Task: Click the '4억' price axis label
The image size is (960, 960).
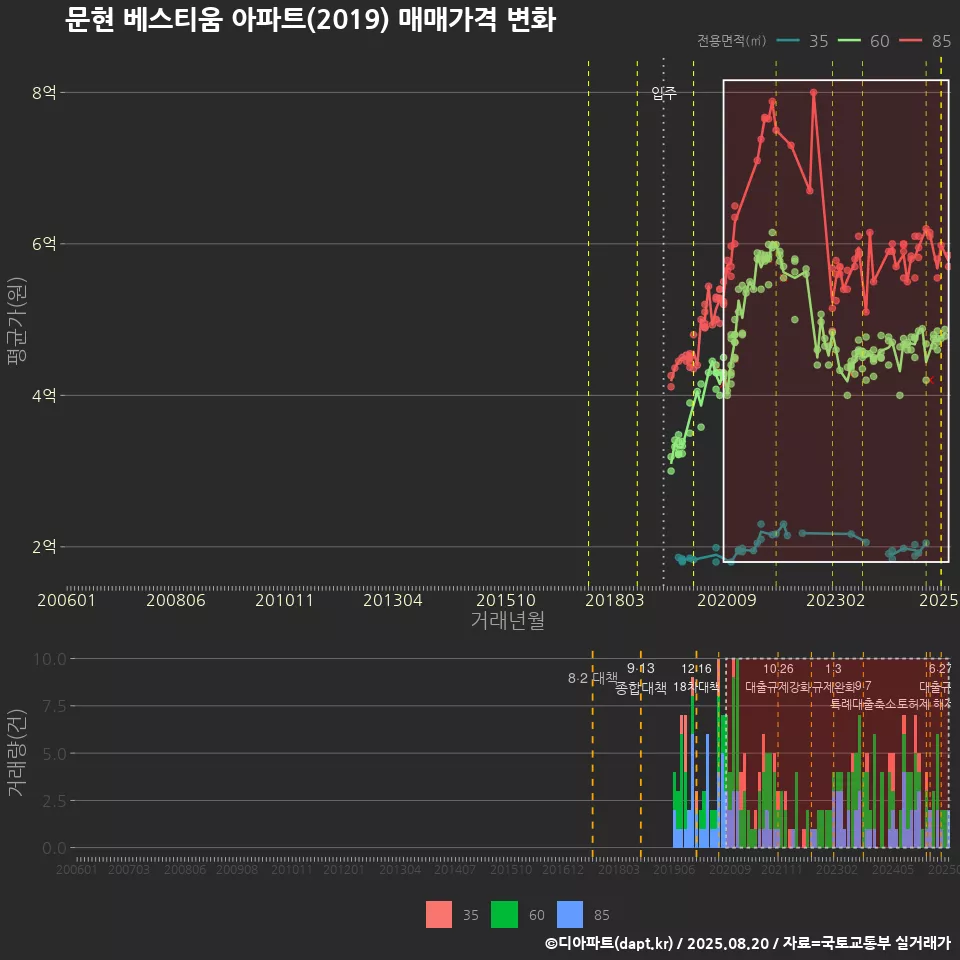Action: [x=44, y=396]
